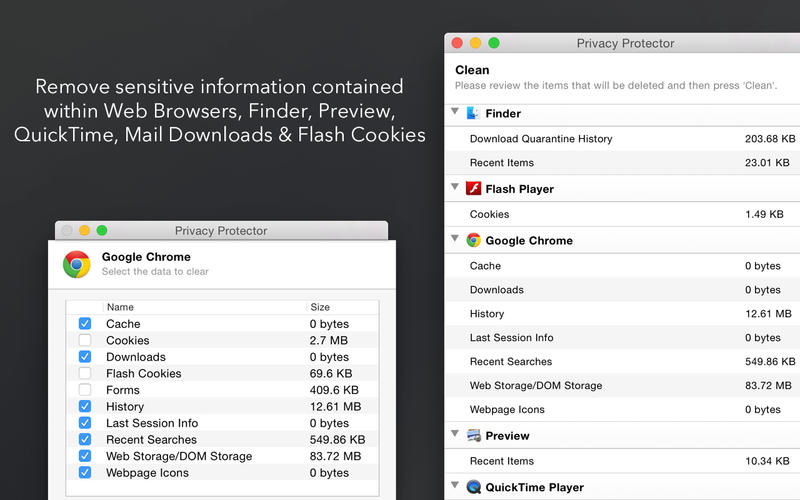The width and height of the screenshot is (800, 500).
Task: Click the Preview app icon in Clean list
Action: 473,436
